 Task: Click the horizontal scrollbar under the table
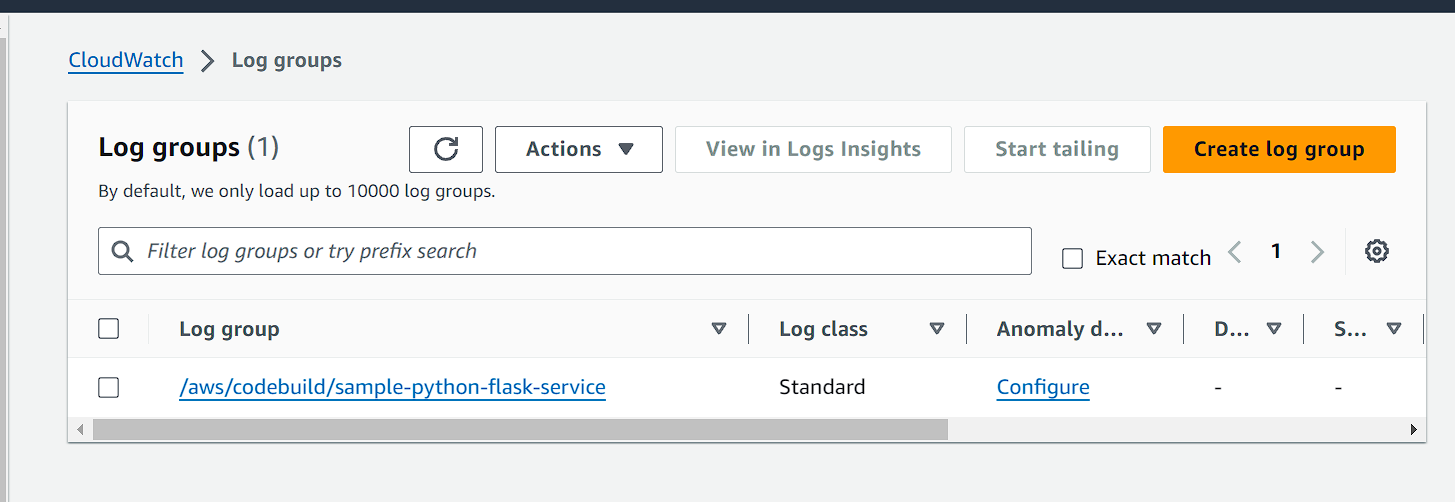click(520, 430)
